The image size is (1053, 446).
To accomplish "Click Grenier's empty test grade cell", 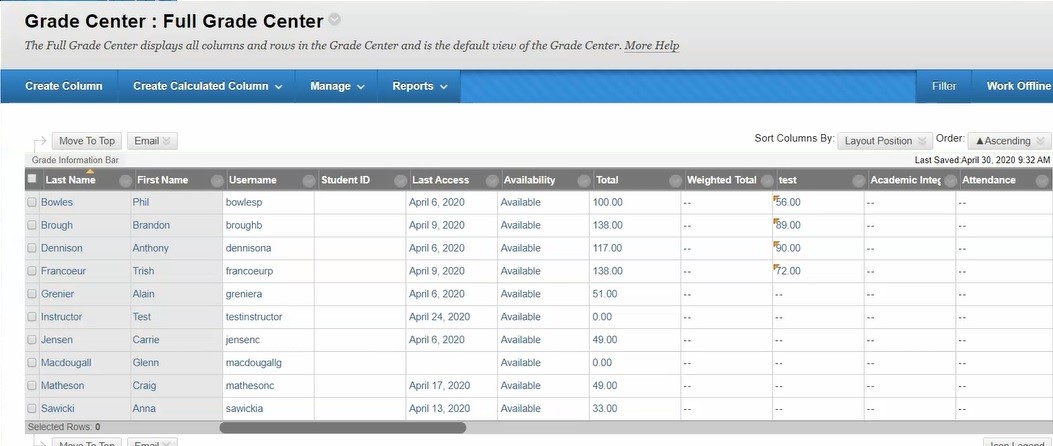I will [818, 294].
